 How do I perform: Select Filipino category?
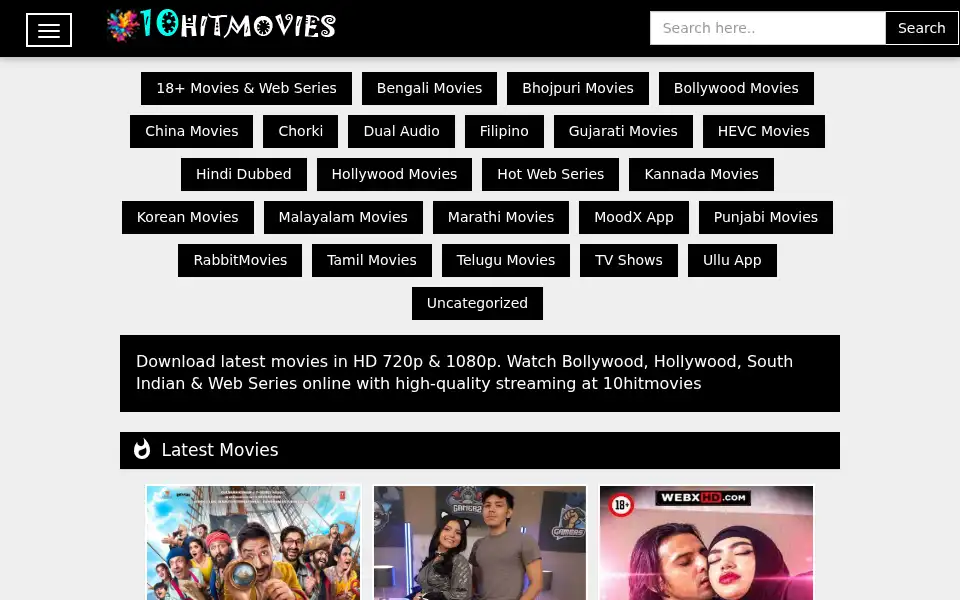[504, 131]
